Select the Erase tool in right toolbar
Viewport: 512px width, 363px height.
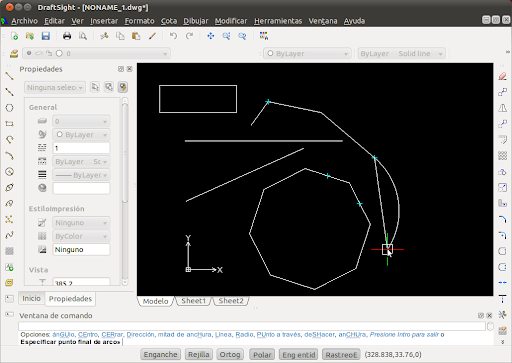[x=503, y=76]
